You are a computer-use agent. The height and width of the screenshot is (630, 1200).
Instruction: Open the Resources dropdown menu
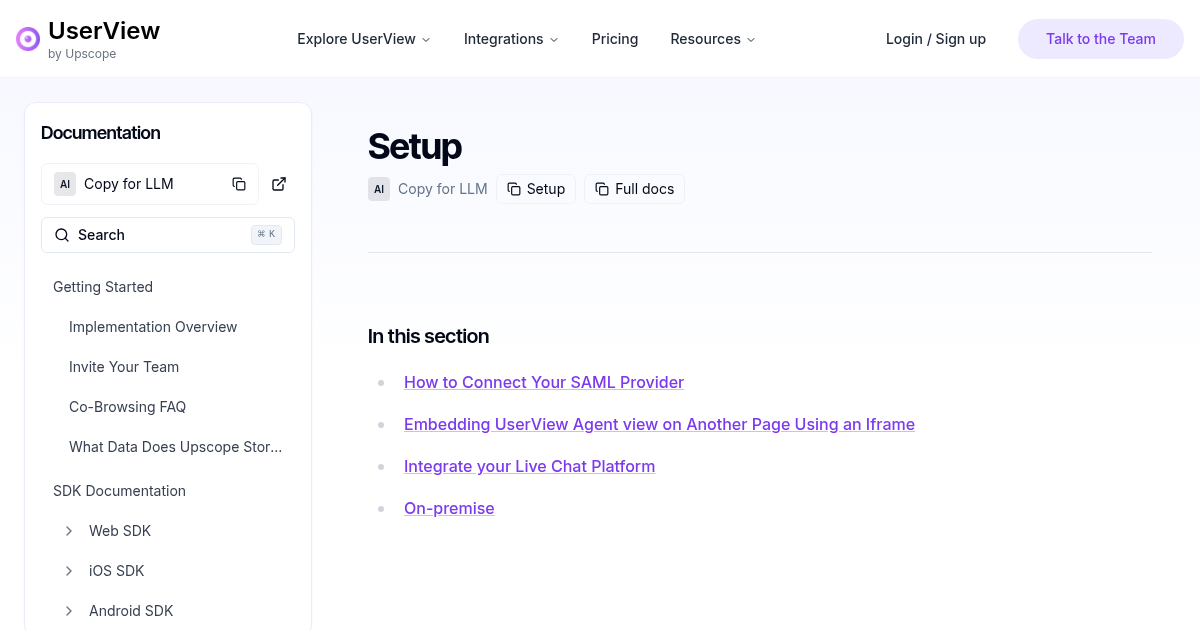713,39
